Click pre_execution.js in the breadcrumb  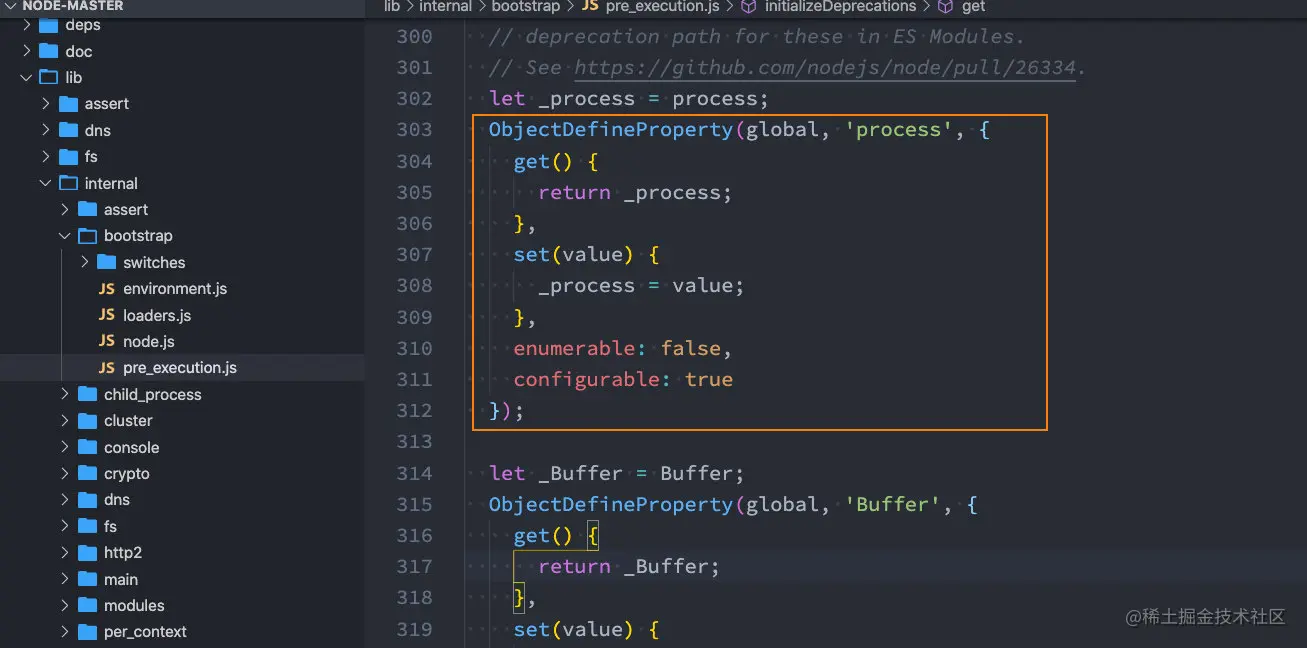pos(663,6)
